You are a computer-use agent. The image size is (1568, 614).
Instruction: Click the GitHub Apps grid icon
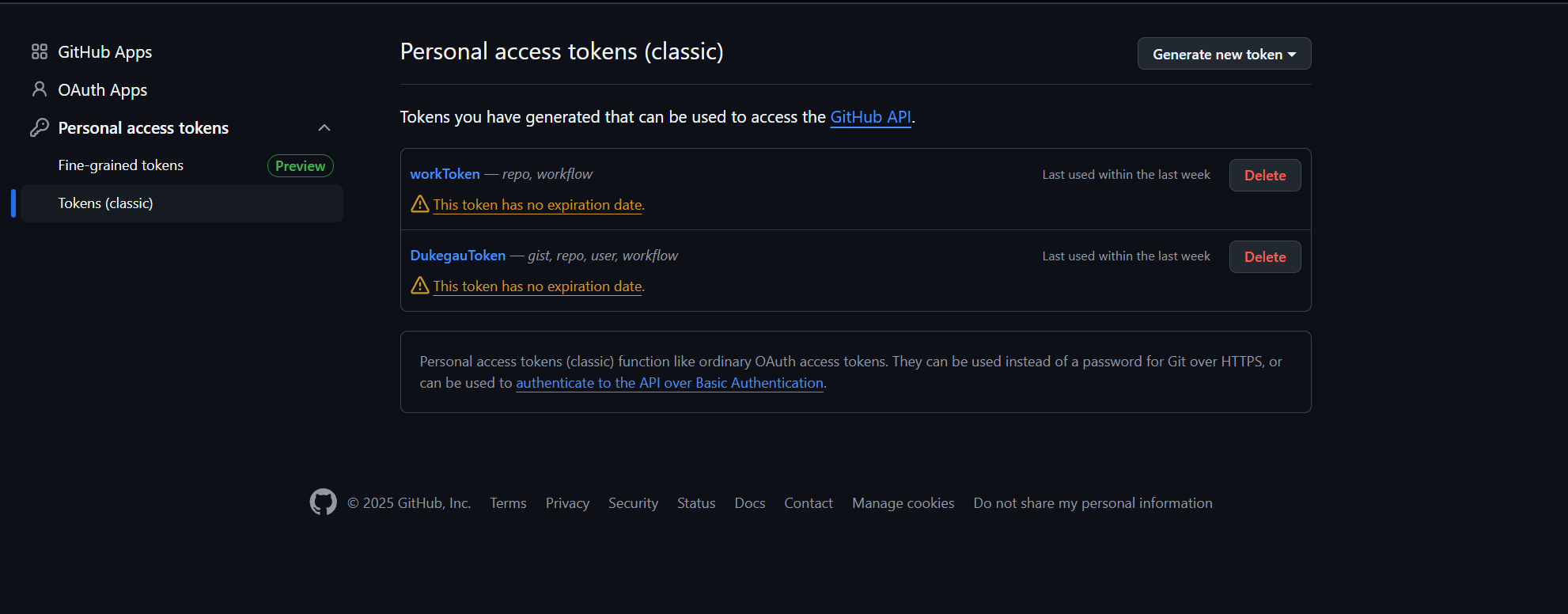click(x=39, y=52)
